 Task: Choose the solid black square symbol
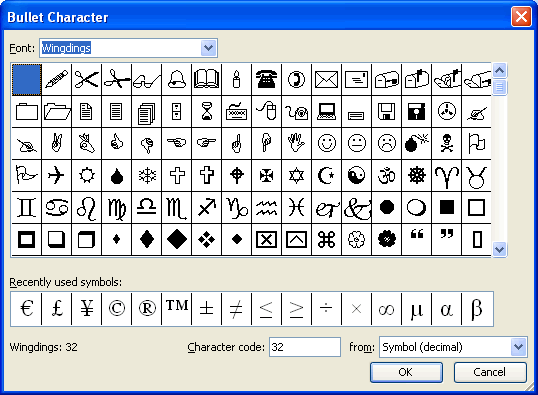pos(447,208)
